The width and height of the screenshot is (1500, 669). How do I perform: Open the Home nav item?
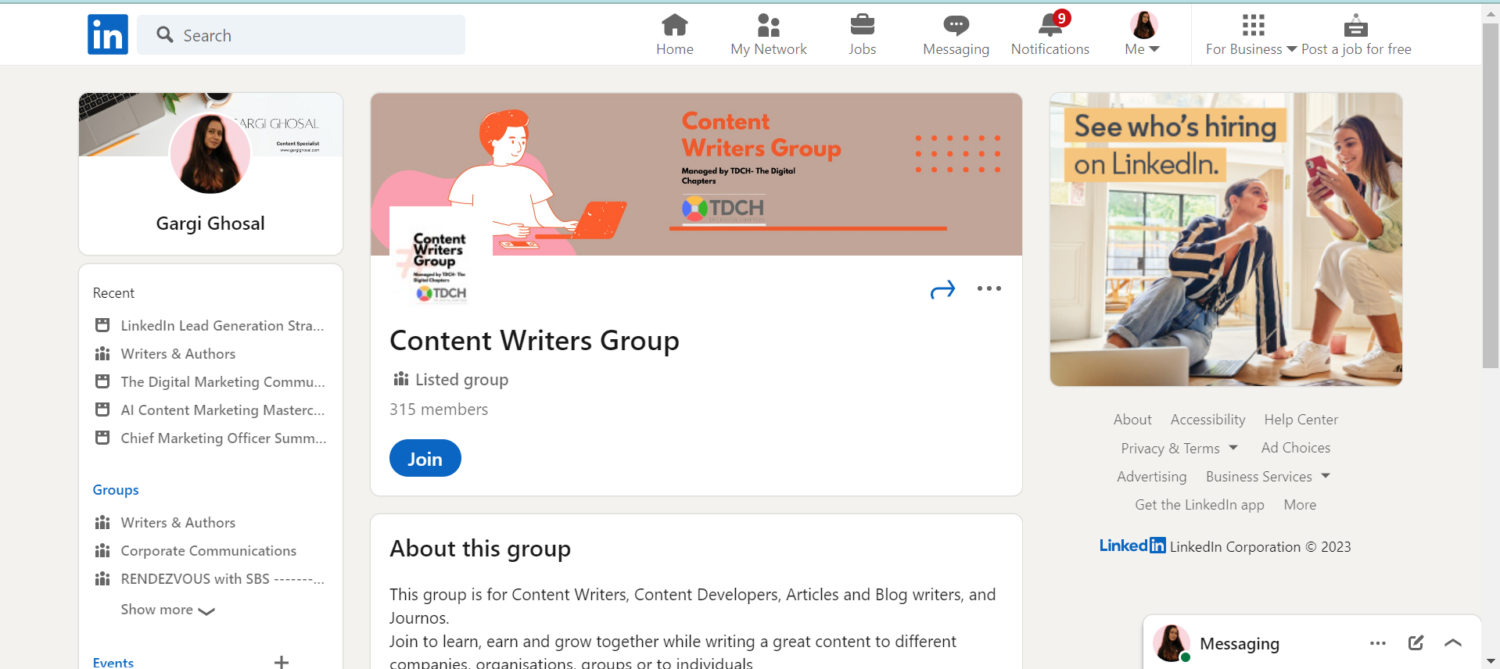675,35
